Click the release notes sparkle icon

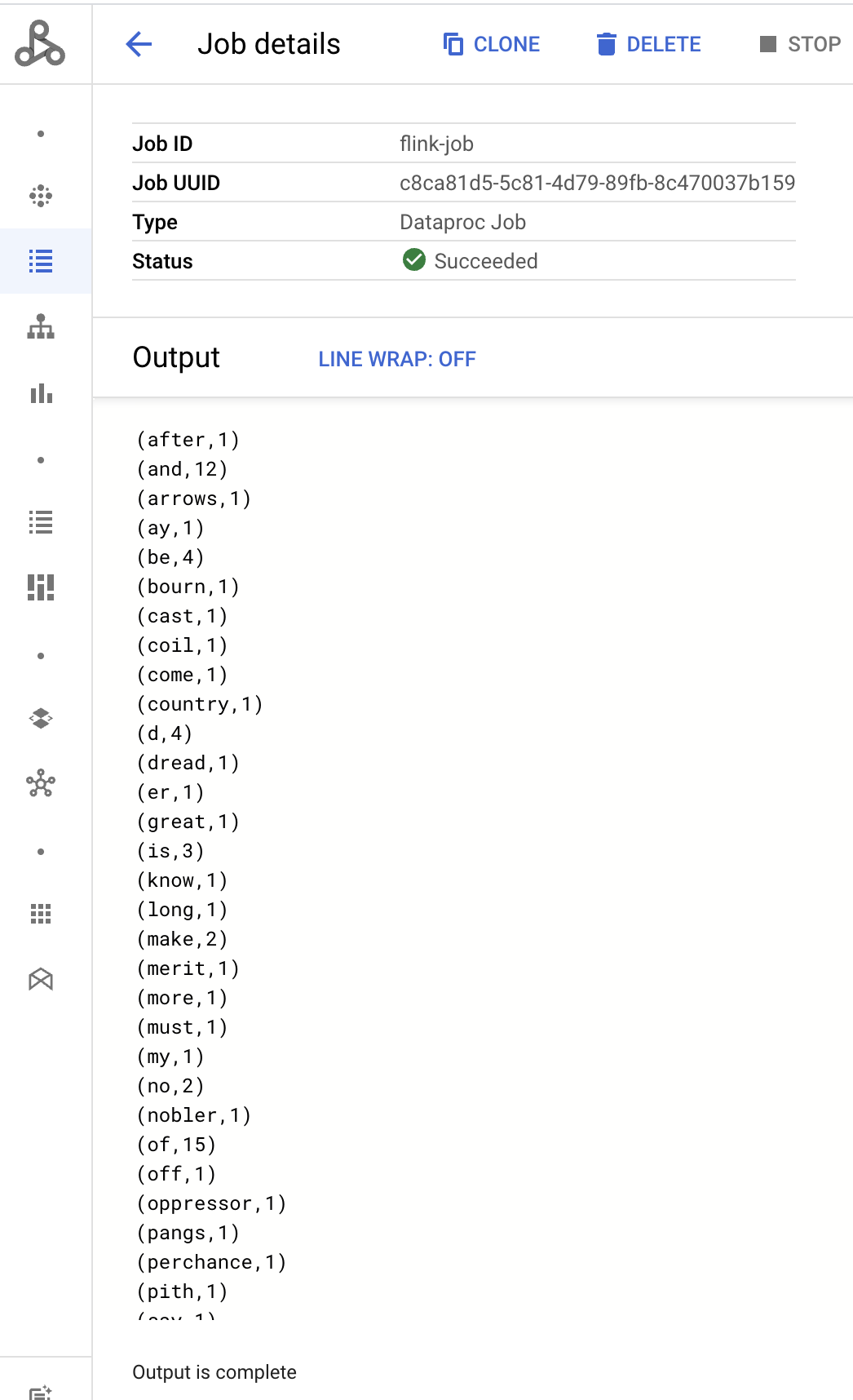41,1391
